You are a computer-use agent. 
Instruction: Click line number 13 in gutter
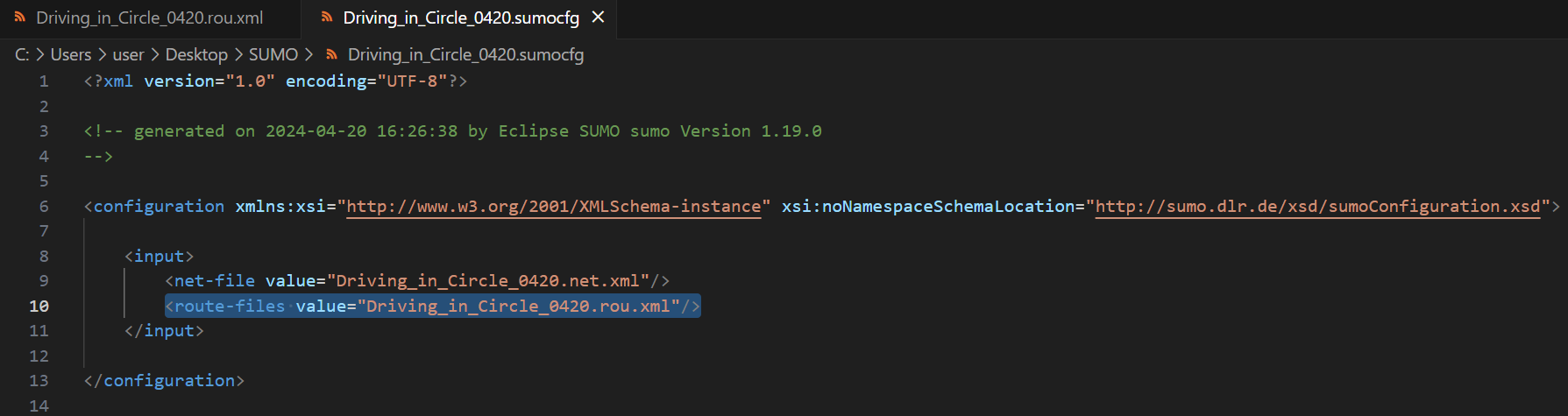click(39, 380)
